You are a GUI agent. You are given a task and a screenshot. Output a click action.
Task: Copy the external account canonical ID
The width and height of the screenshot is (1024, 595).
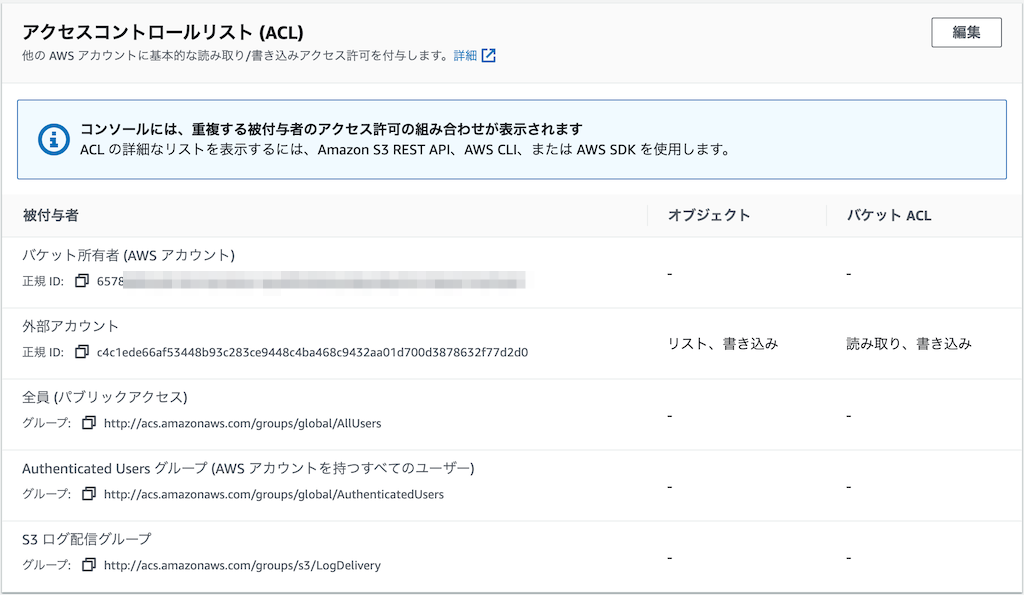[x=82, y=352]
